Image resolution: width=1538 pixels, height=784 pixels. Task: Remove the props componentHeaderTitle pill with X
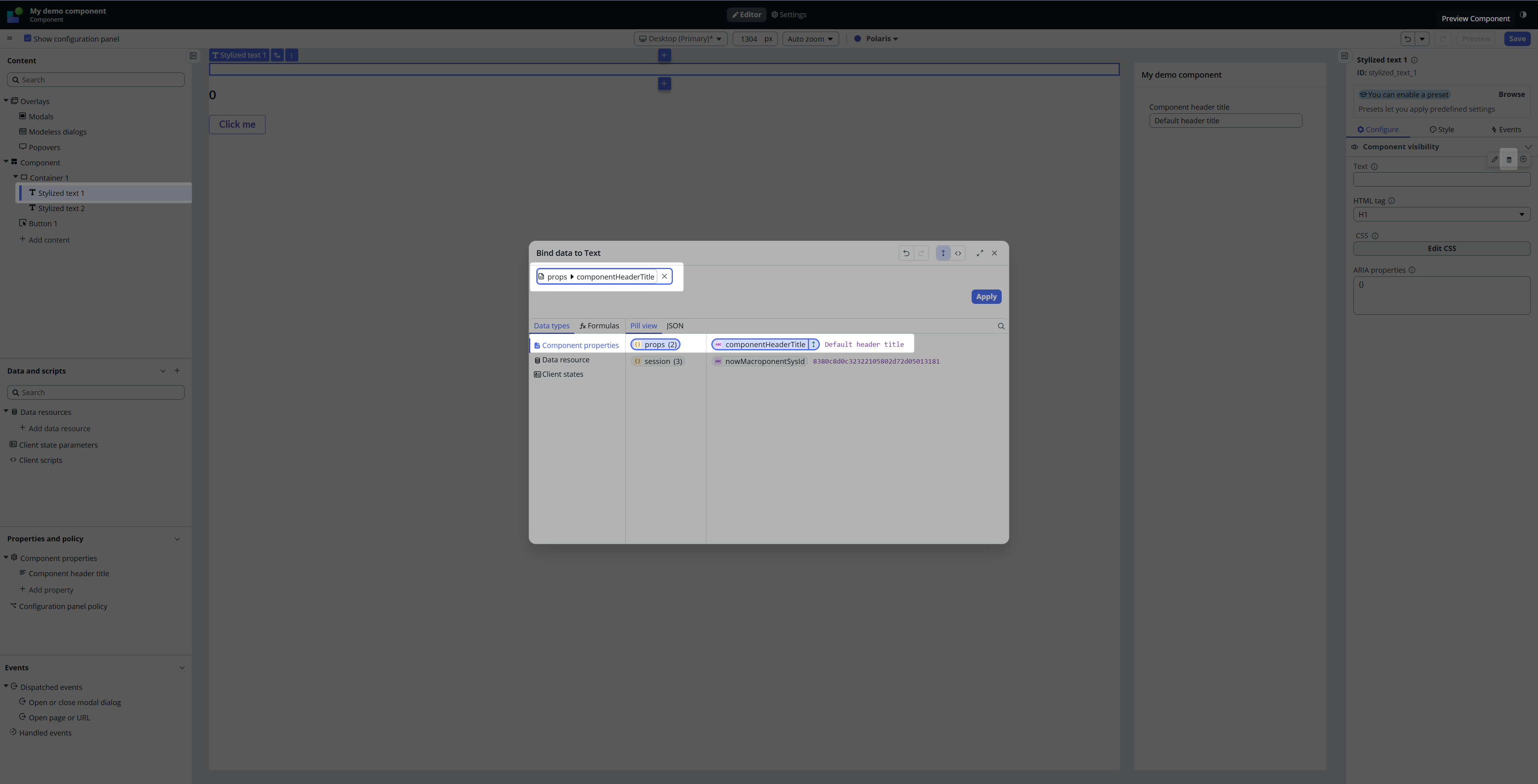[664, 276]
